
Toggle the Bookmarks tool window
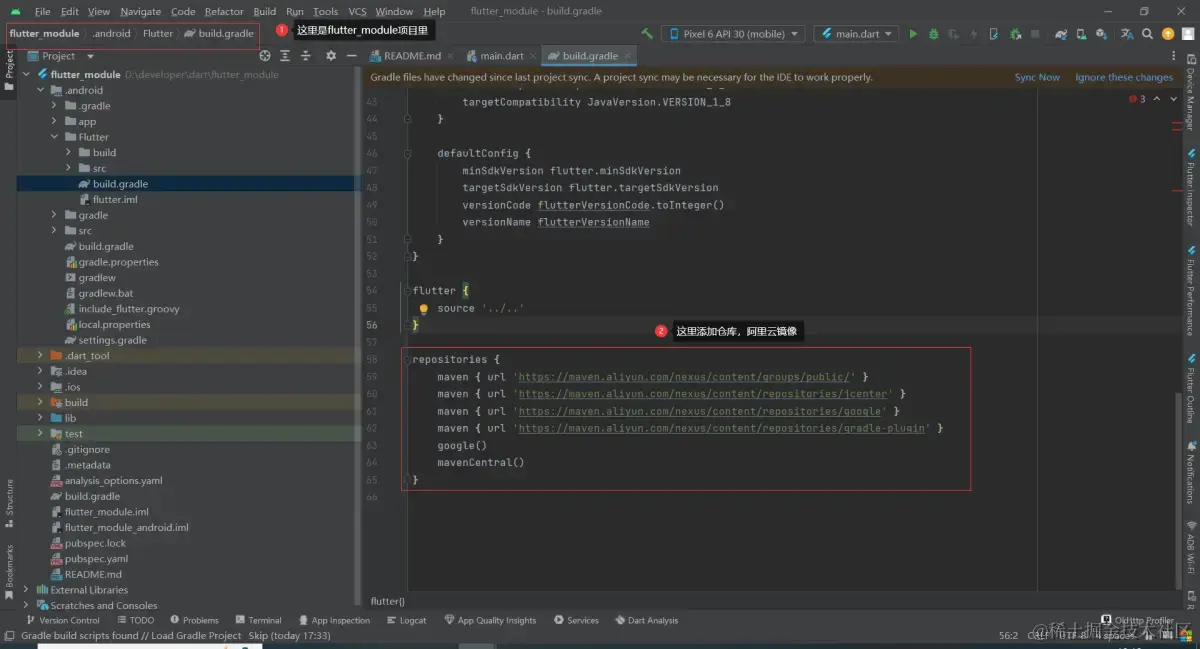9,573
